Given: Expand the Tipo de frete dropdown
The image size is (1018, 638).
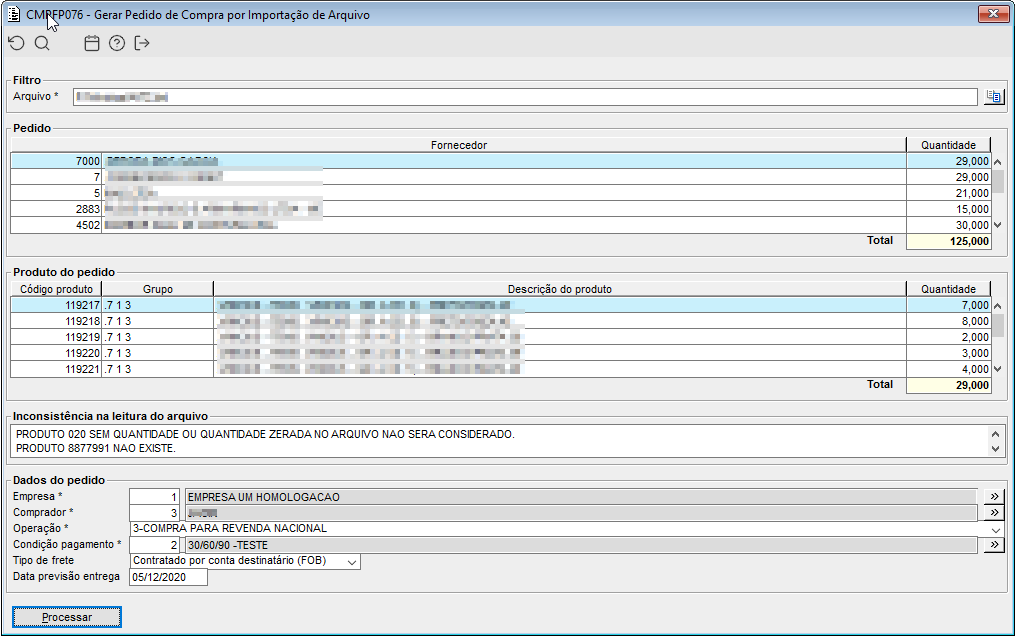Looking at the screenshot, I should point(352,561).
